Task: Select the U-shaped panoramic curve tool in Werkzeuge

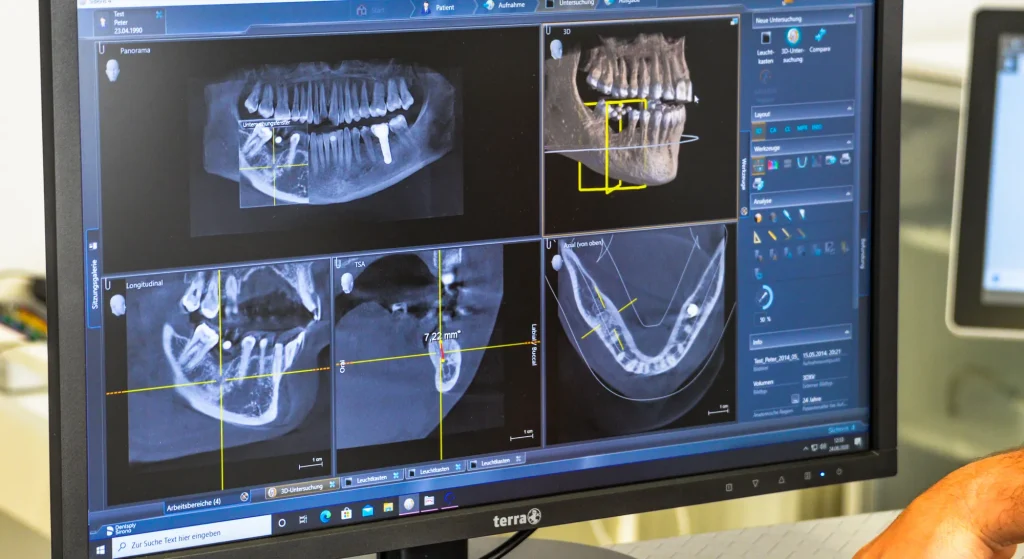Action: [802, 163]
